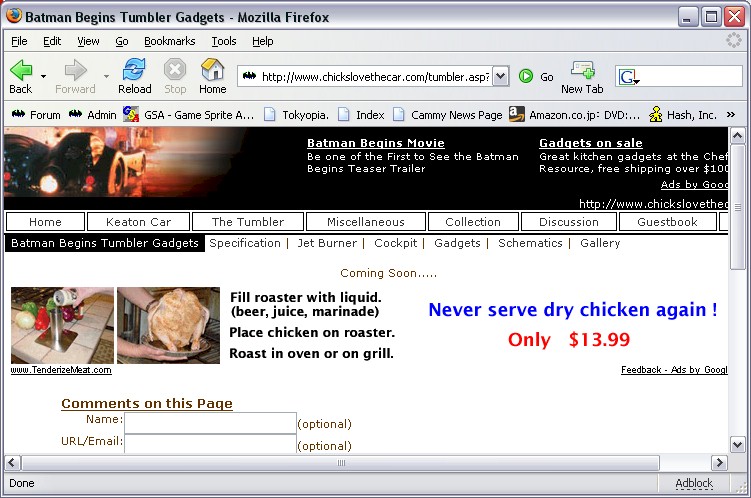Click the Stop loading icon
751x498 pixels.
pos(175,70)
